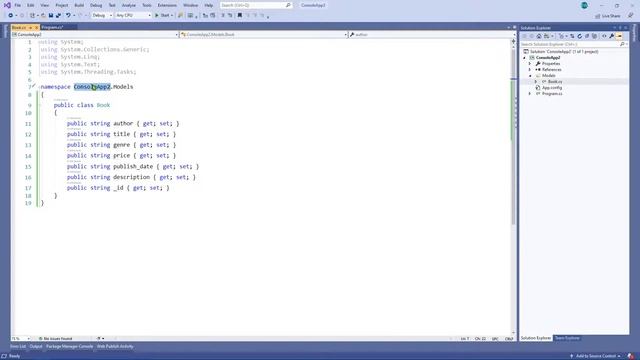Click the No issues found status indicator
This screenshot has width=640, height=360.
tap(56, 339)
